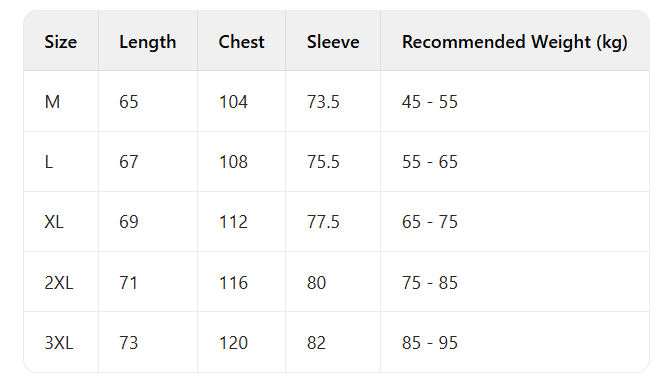Select the Length column header

point(148,42)
